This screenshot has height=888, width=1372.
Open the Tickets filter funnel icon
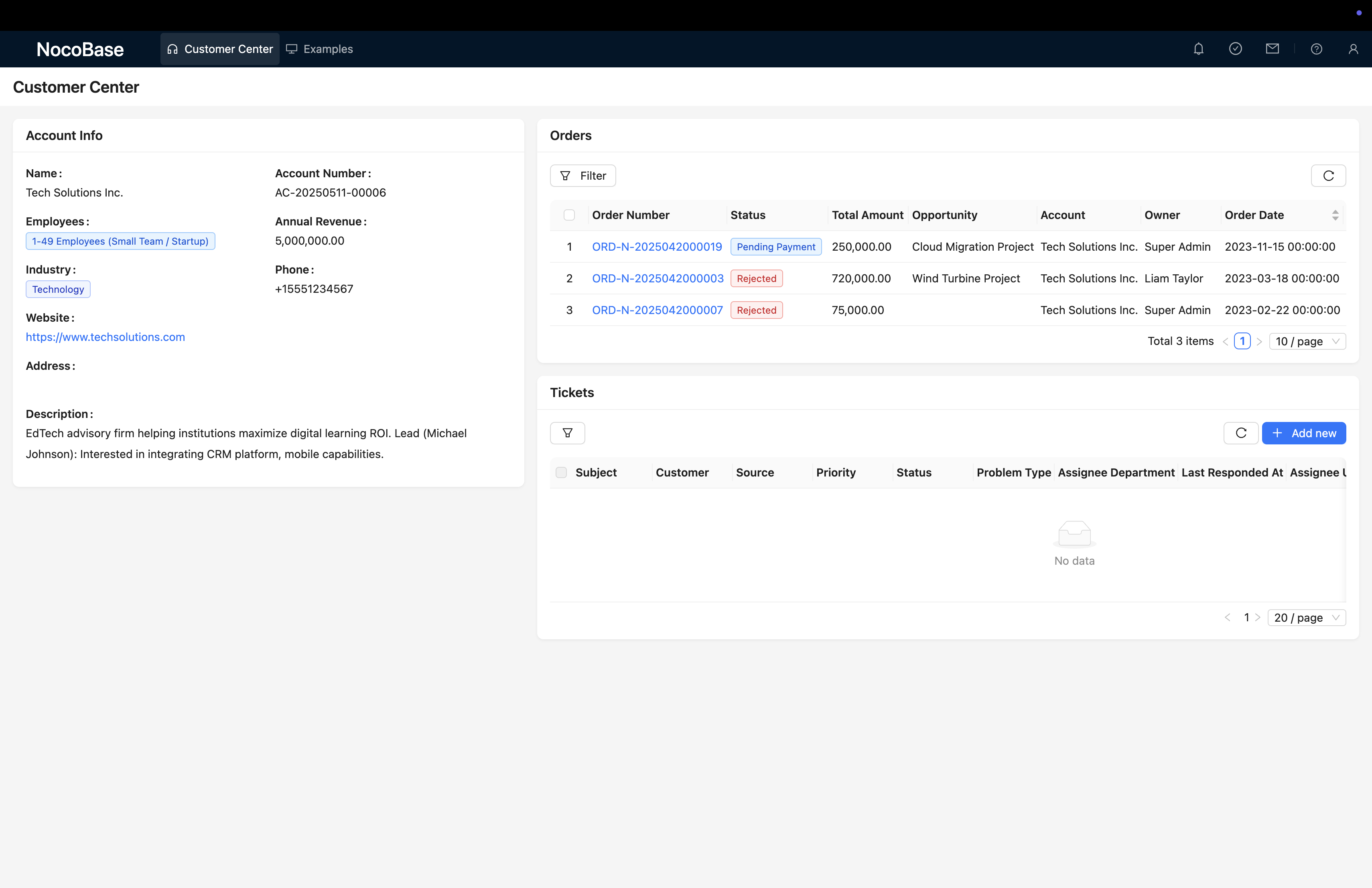567,433
